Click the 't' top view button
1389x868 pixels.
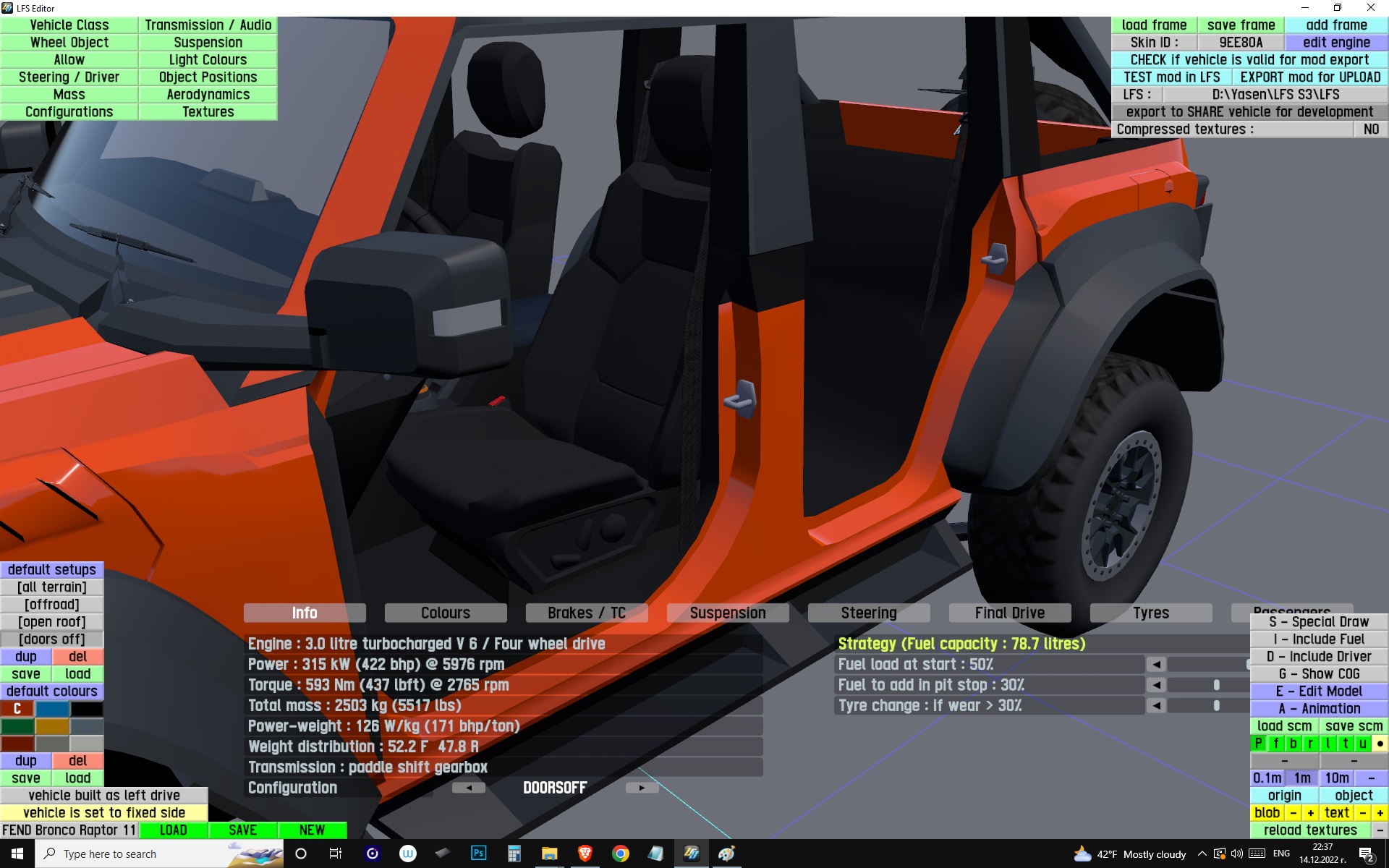pyautogui.click(x=1345, y=744)
